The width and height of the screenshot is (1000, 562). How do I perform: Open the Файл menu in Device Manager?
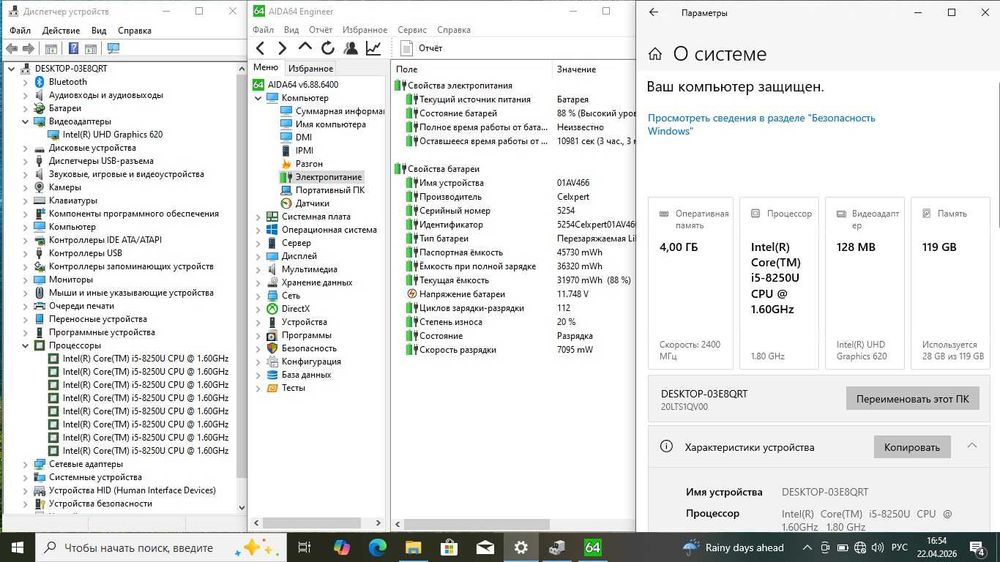point(20,30)
